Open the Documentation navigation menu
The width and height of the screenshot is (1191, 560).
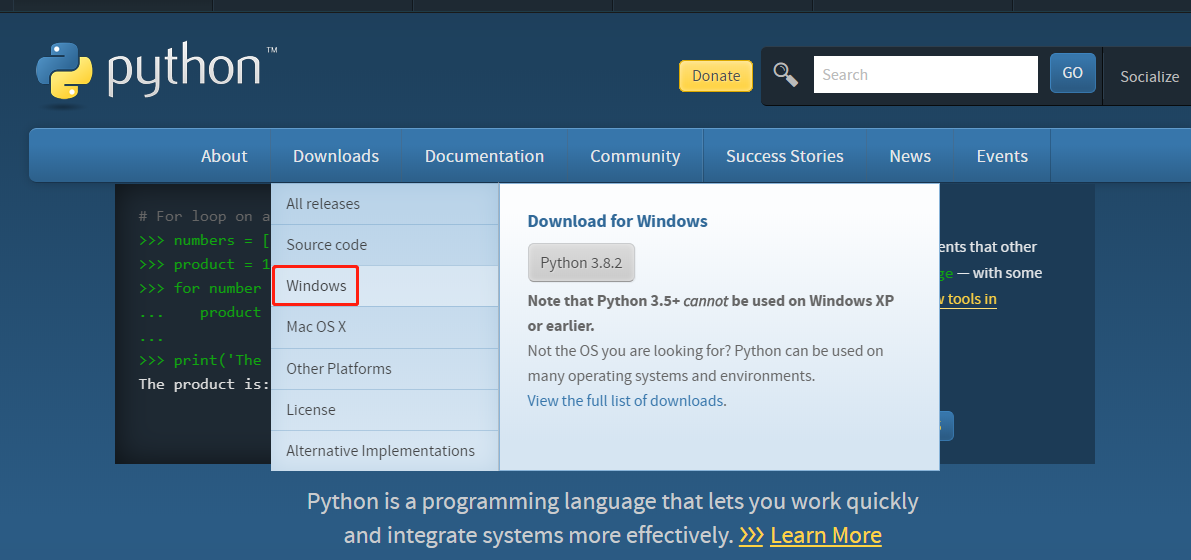(x=484, y=156)
